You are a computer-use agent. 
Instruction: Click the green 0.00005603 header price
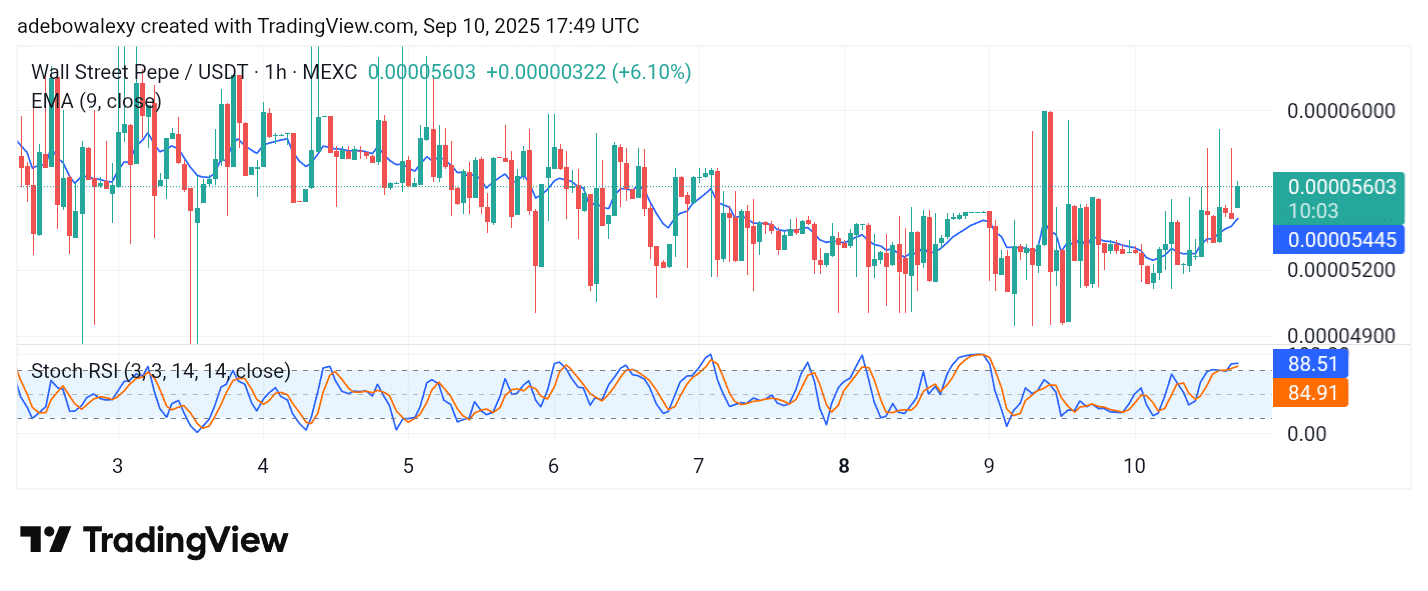[x=422, y=72]
